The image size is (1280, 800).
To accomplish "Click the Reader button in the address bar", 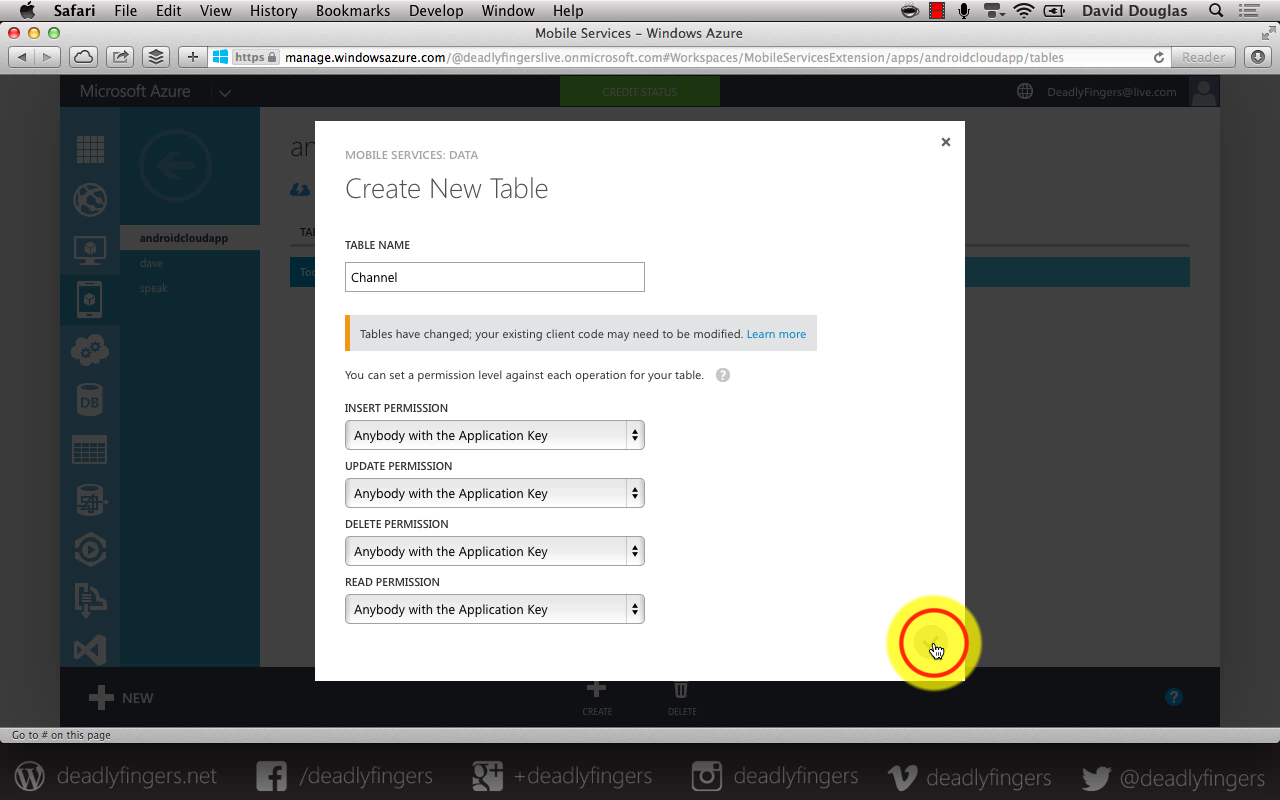I will click(x=1203, y=57).
